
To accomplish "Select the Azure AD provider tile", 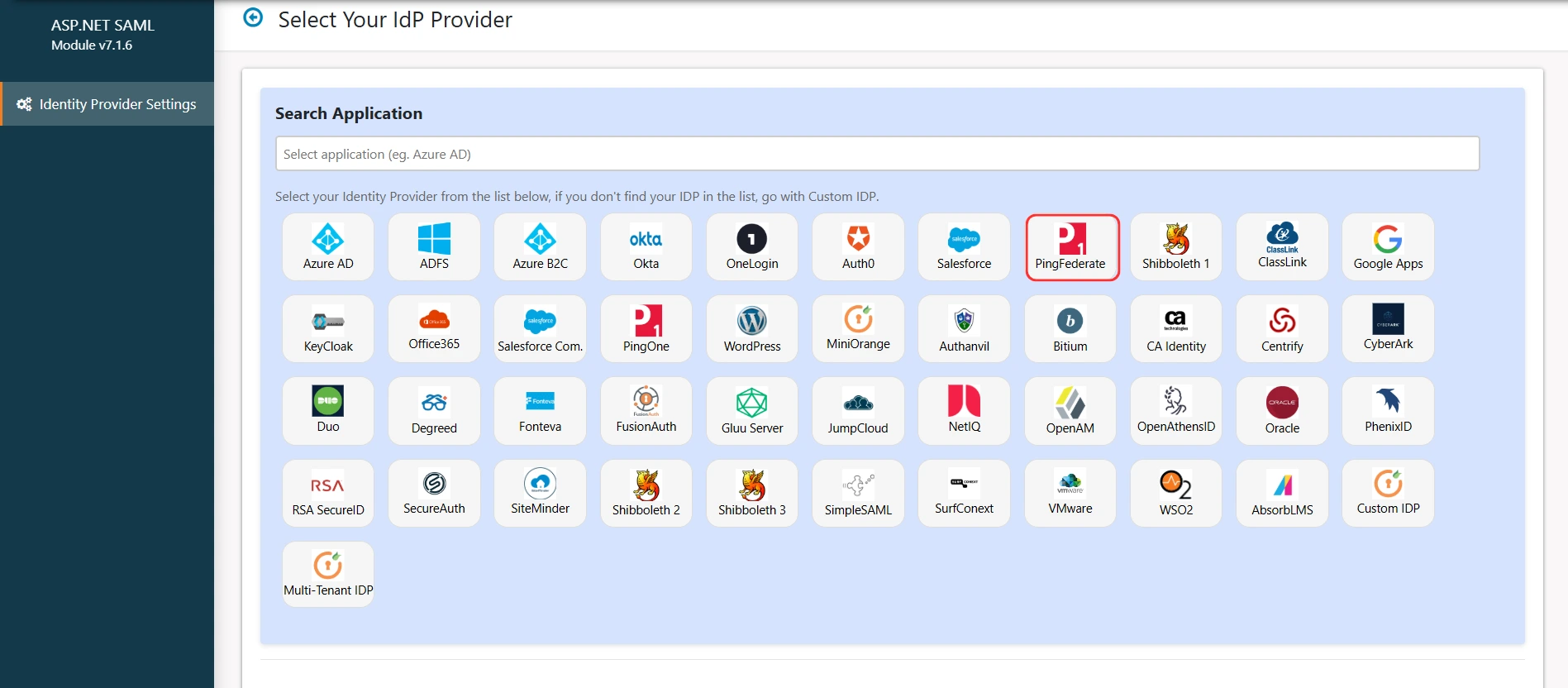I will [328, 247].
